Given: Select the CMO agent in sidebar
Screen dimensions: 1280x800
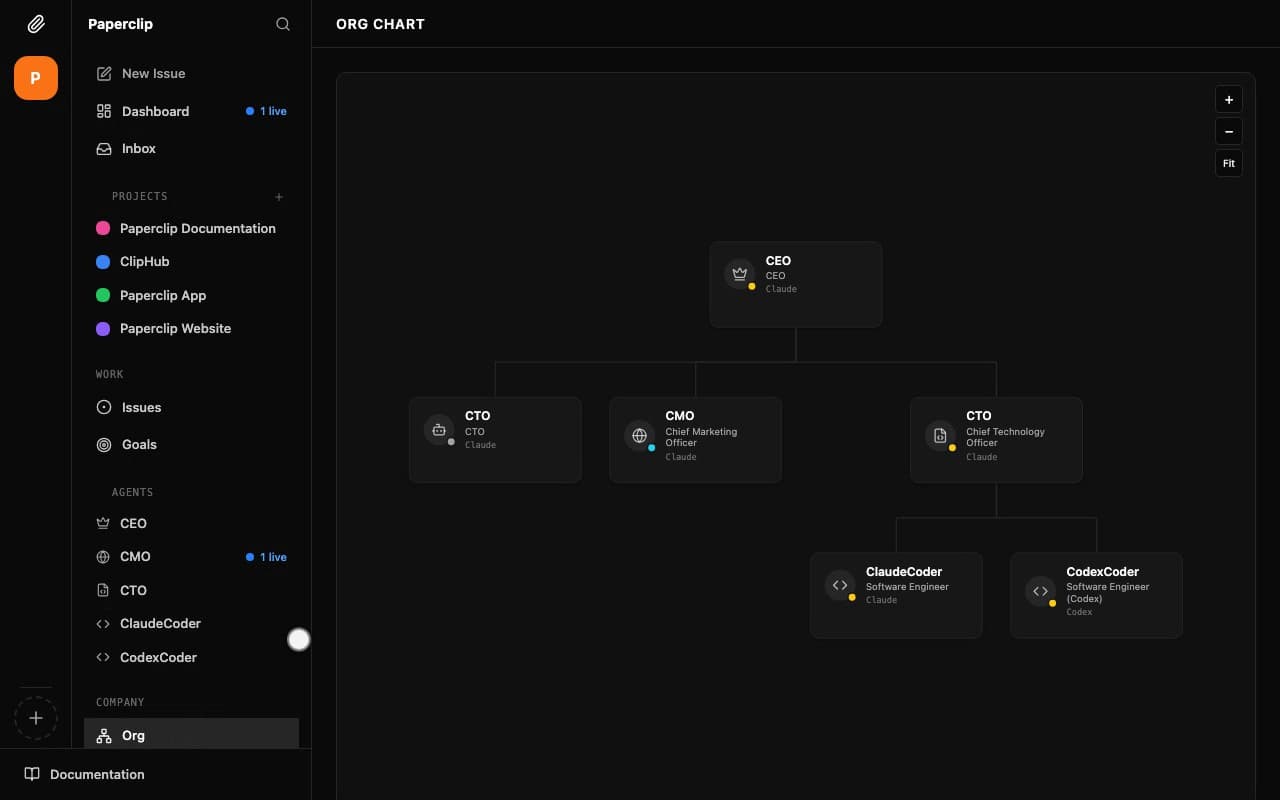Looking at the screenshot, I should 191,556.
